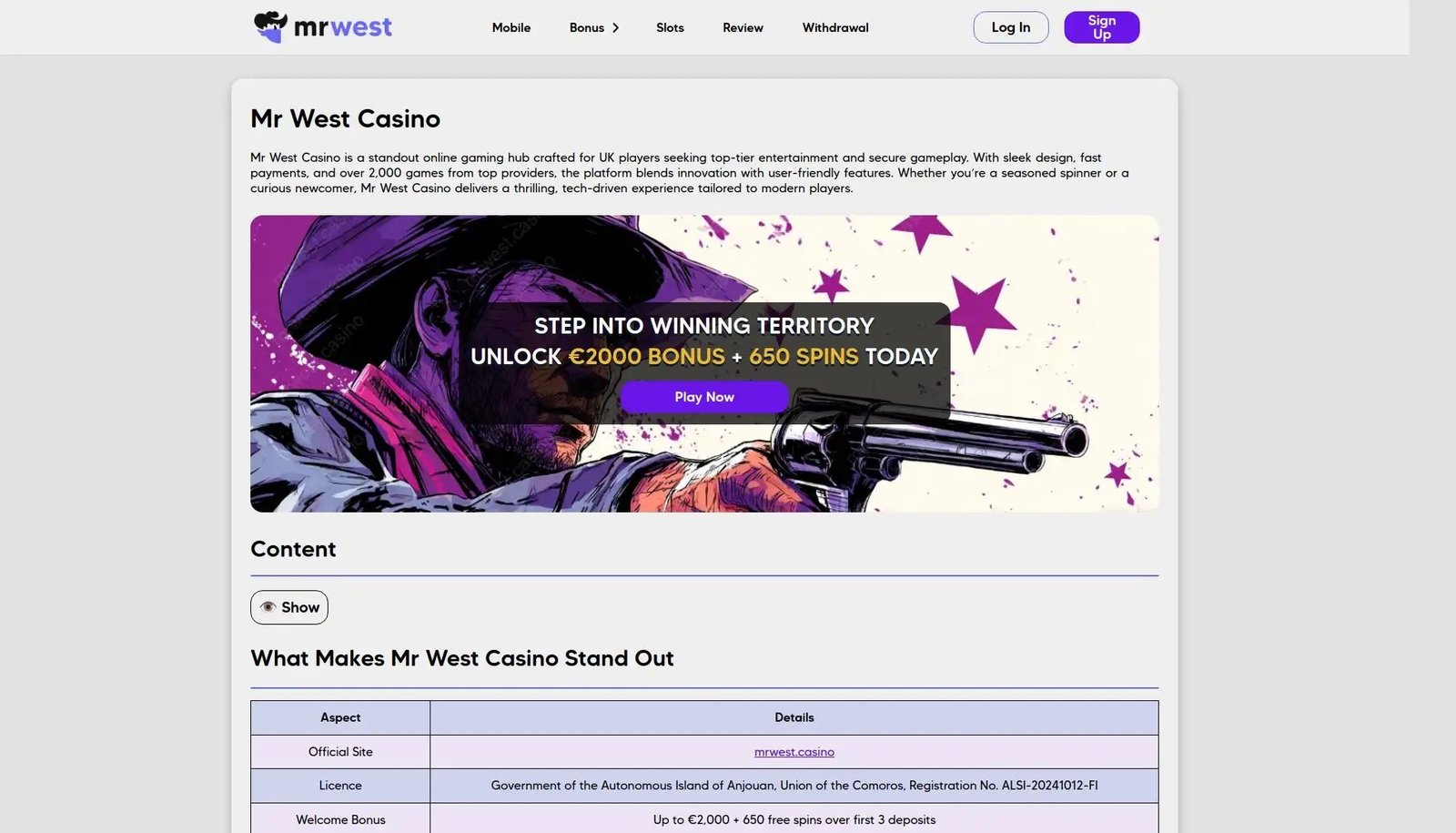Click the 'Details' column header
Image resolution: width=1456 pixels, height=833 pixels.
click(794, 717)
